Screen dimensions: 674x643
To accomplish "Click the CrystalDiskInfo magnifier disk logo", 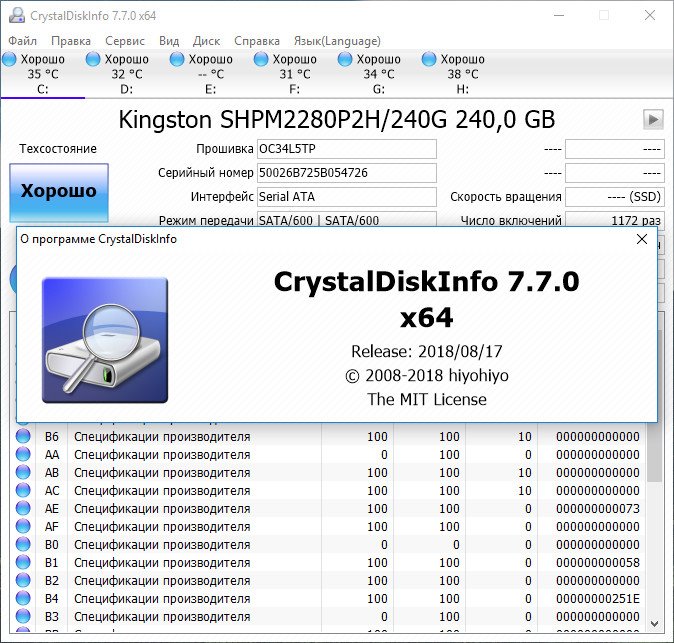I will point(105,340).
